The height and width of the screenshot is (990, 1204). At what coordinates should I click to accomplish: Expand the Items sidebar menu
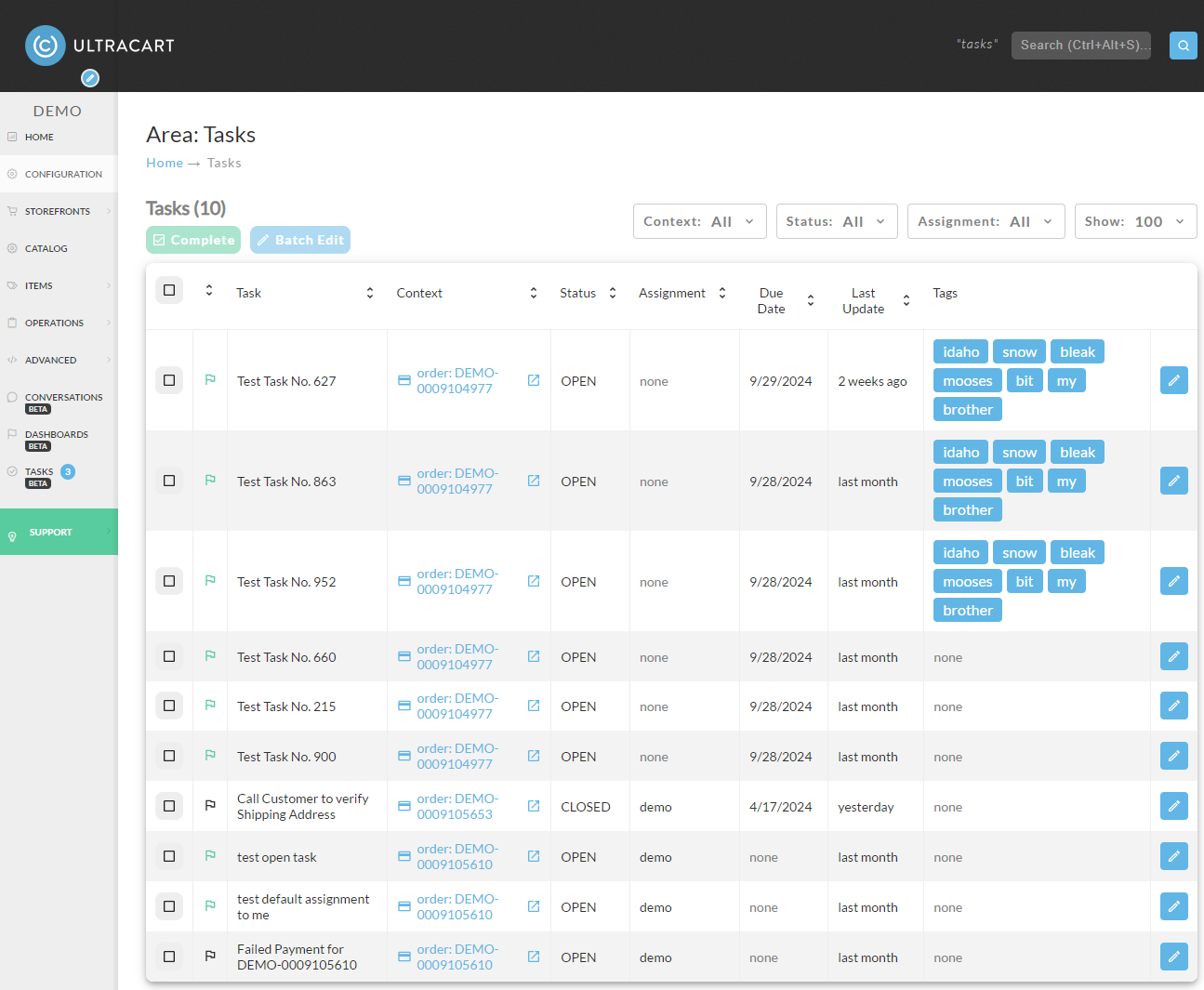[59, 285]
